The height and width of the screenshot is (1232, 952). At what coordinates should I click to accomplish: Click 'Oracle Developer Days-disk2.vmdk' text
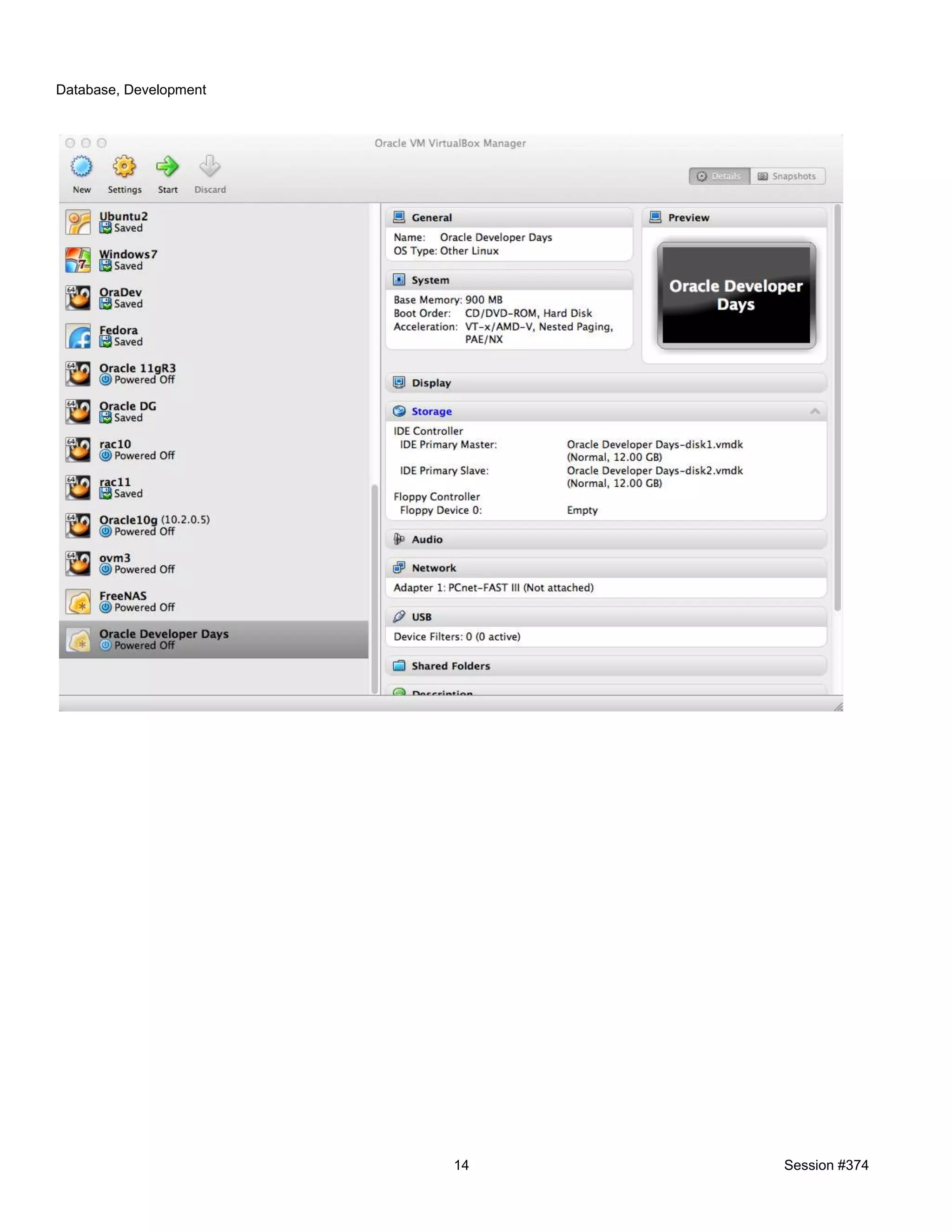(x=655, y=470)
